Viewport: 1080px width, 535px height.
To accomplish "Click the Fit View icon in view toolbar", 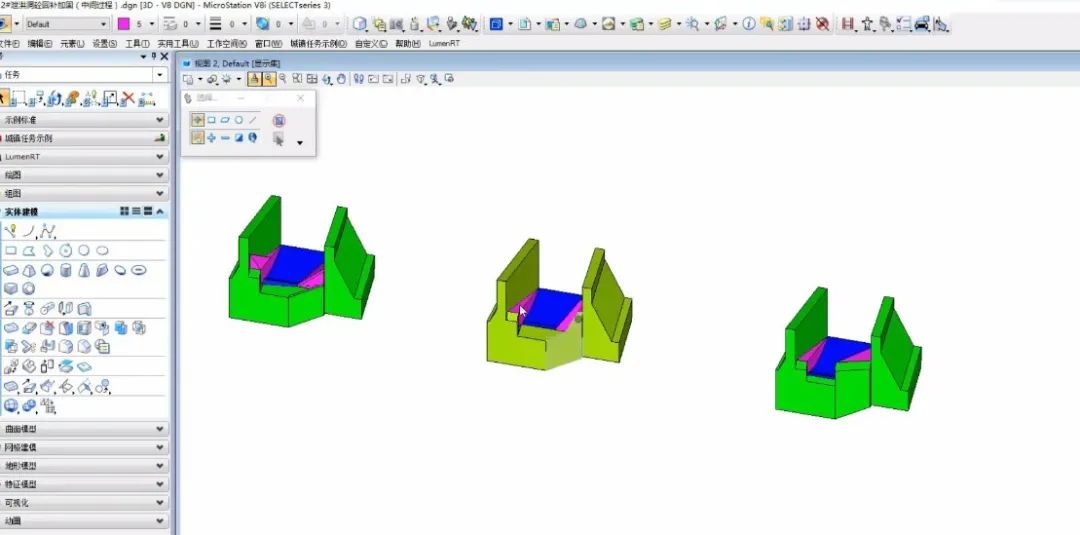I will point(312,79).
